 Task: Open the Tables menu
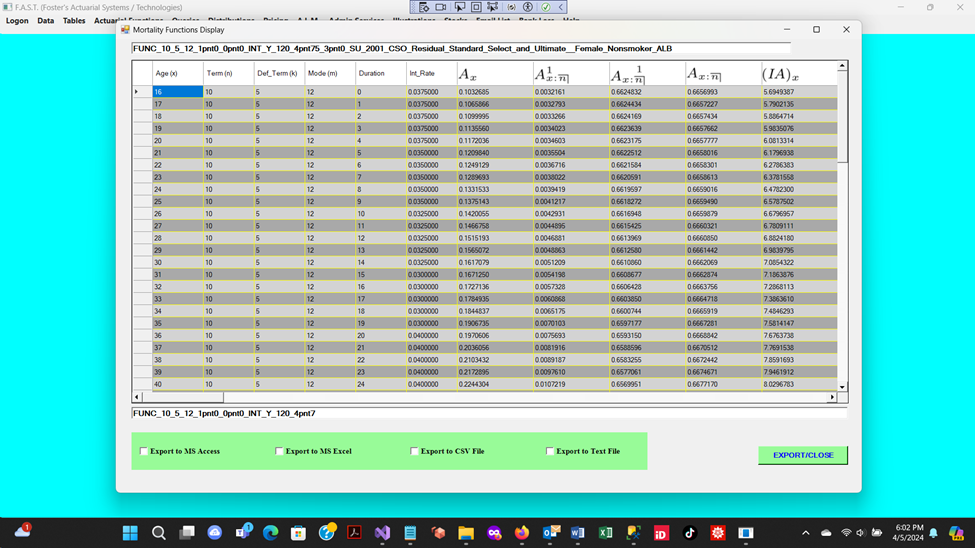coord(74,20)
